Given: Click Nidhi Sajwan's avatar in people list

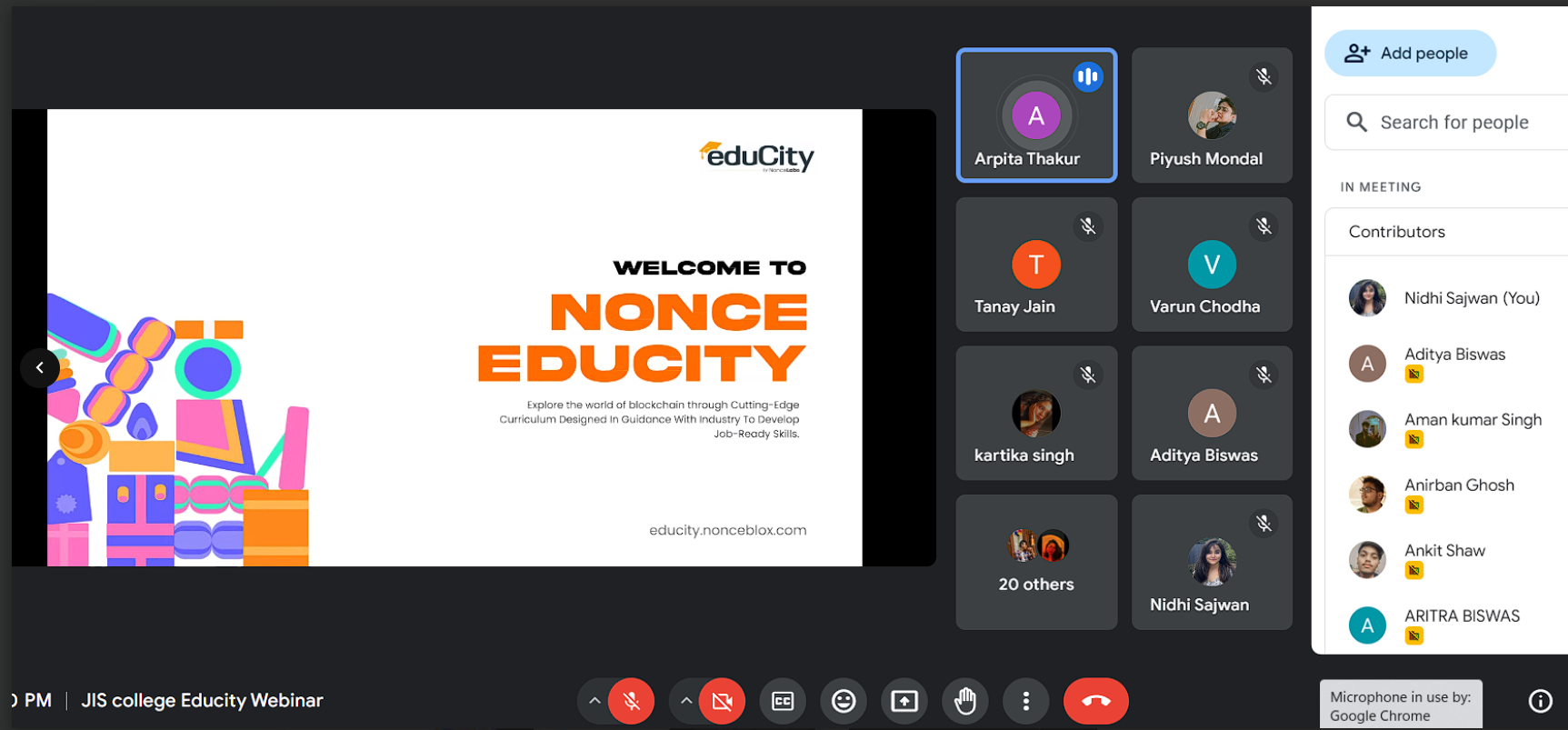Looking at the screenshot, I should 1367,298.
